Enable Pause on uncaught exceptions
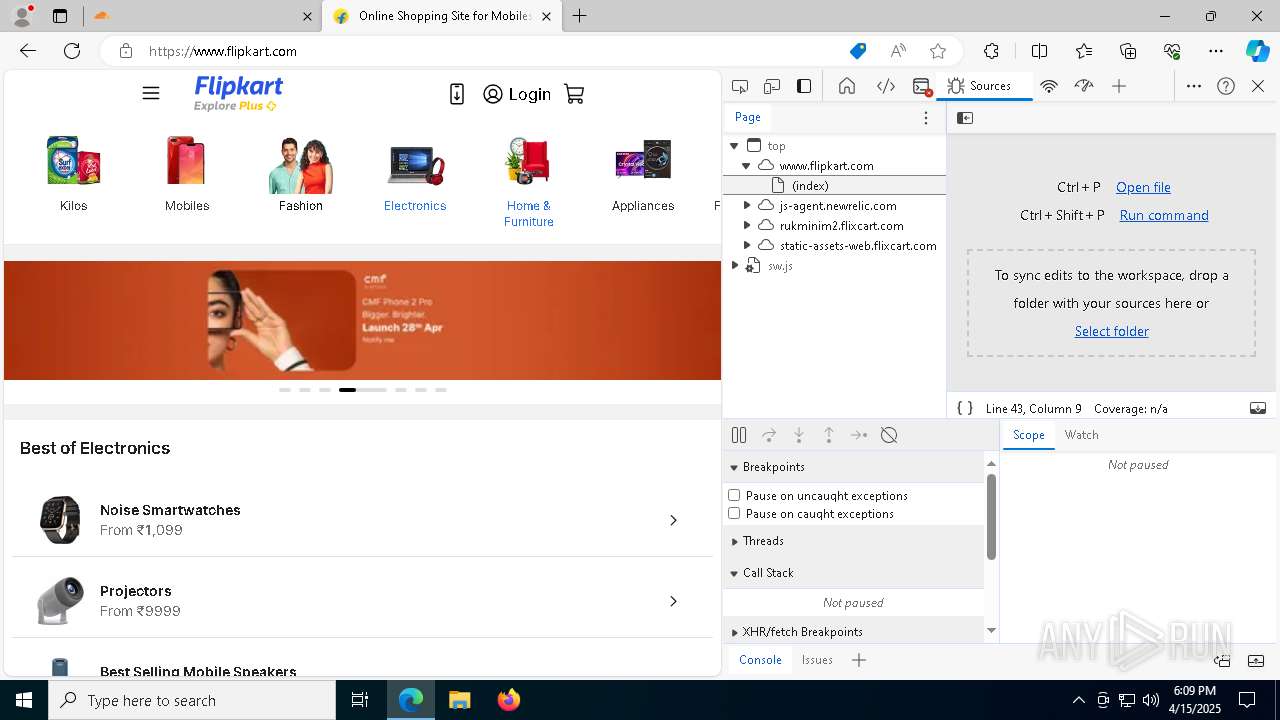The image size is (1280, 720). 734,495
